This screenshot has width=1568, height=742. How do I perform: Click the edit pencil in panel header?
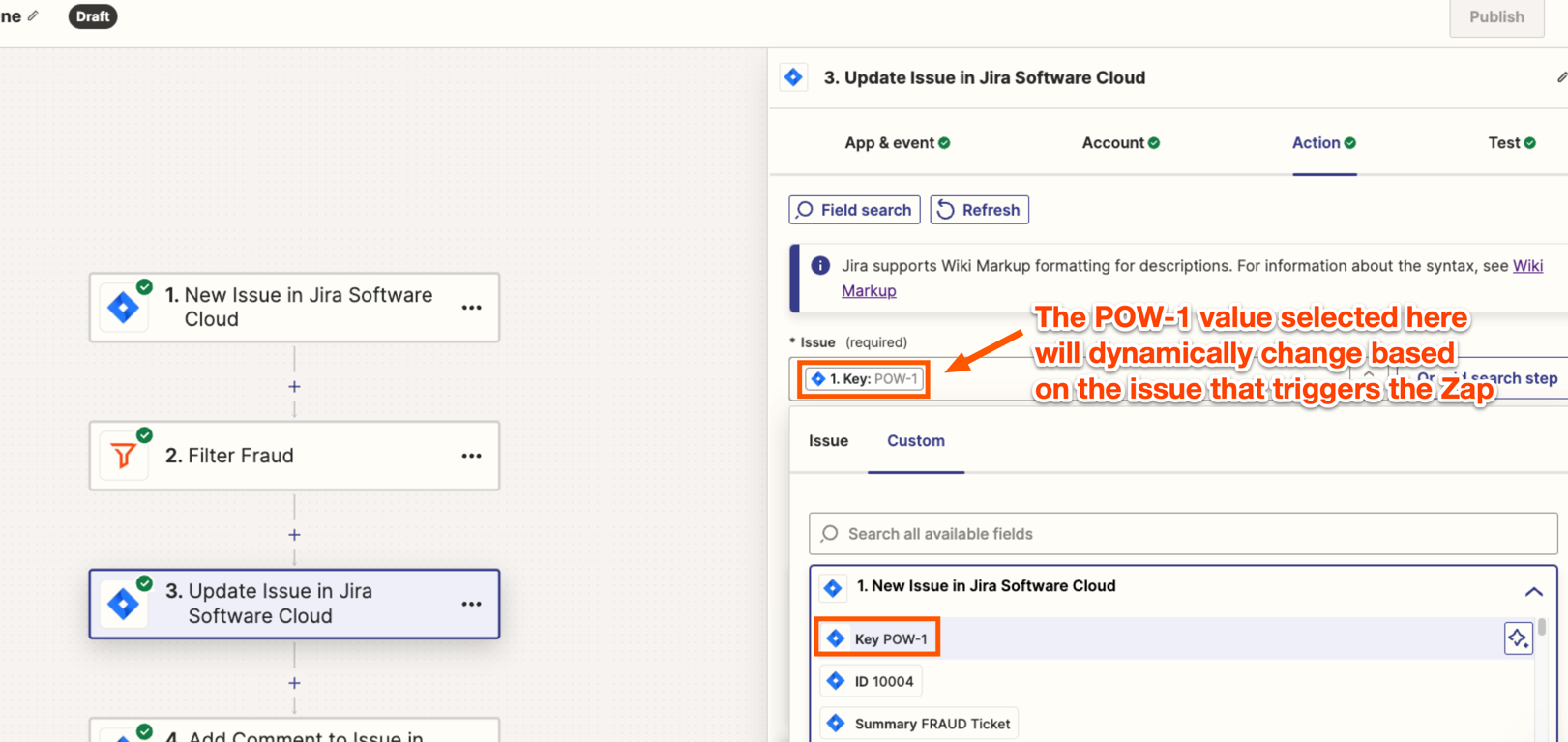click(x=1560, y=77)
